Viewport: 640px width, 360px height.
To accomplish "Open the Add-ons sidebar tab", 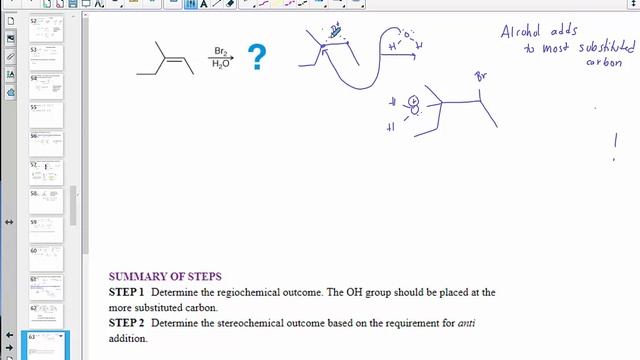I will (x=11, y=93).
